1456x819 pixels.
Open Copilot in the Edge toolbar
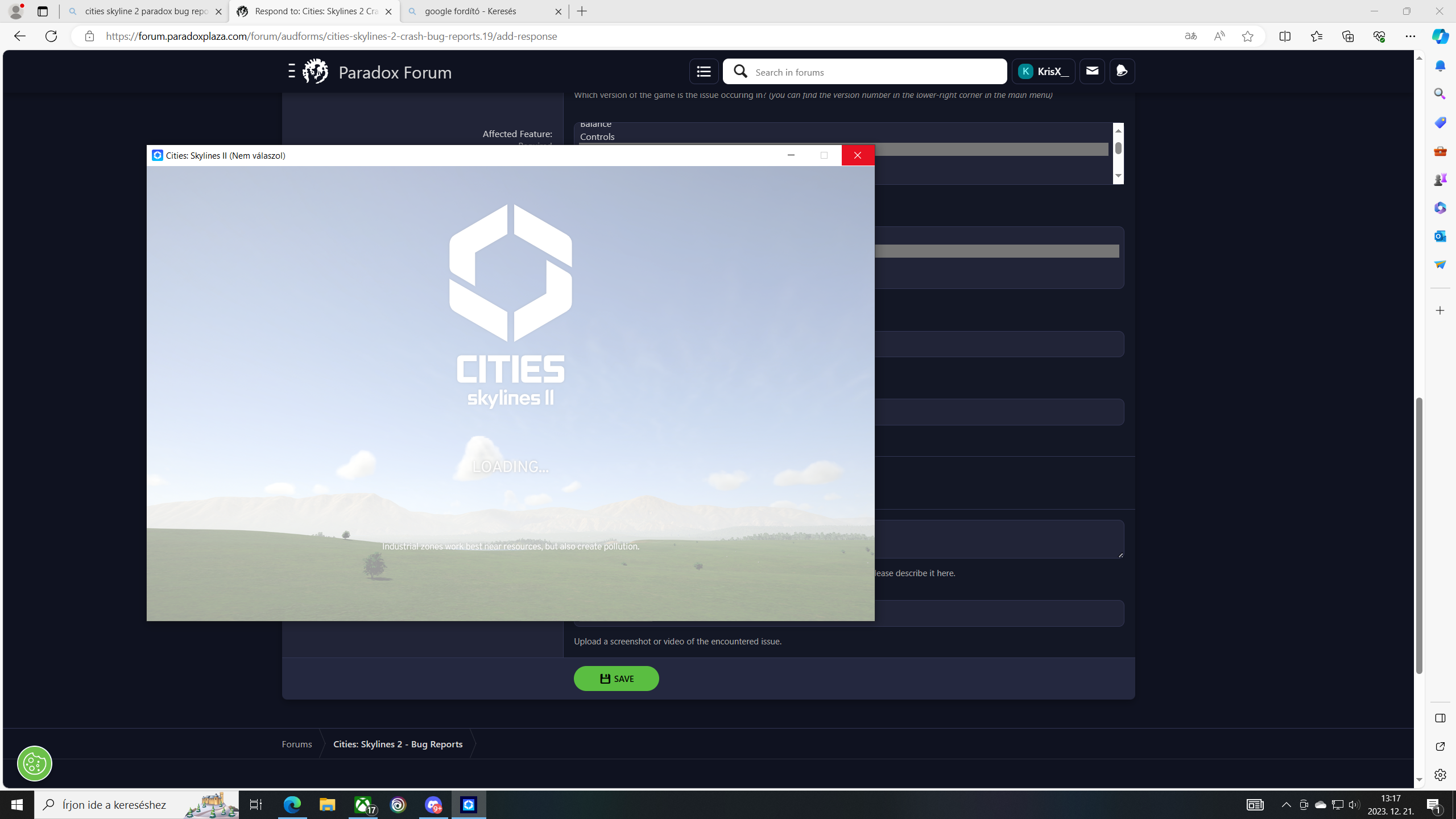click(x=1440, y=36)
